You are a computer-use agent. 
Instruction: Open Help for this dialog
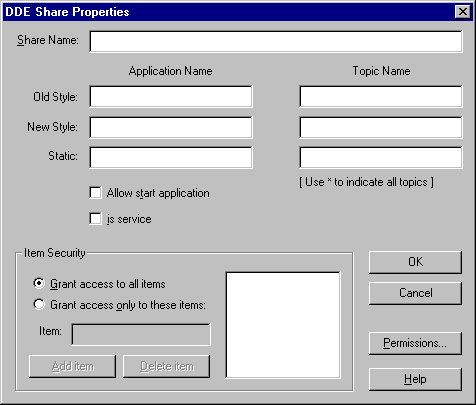coord(415,379)
